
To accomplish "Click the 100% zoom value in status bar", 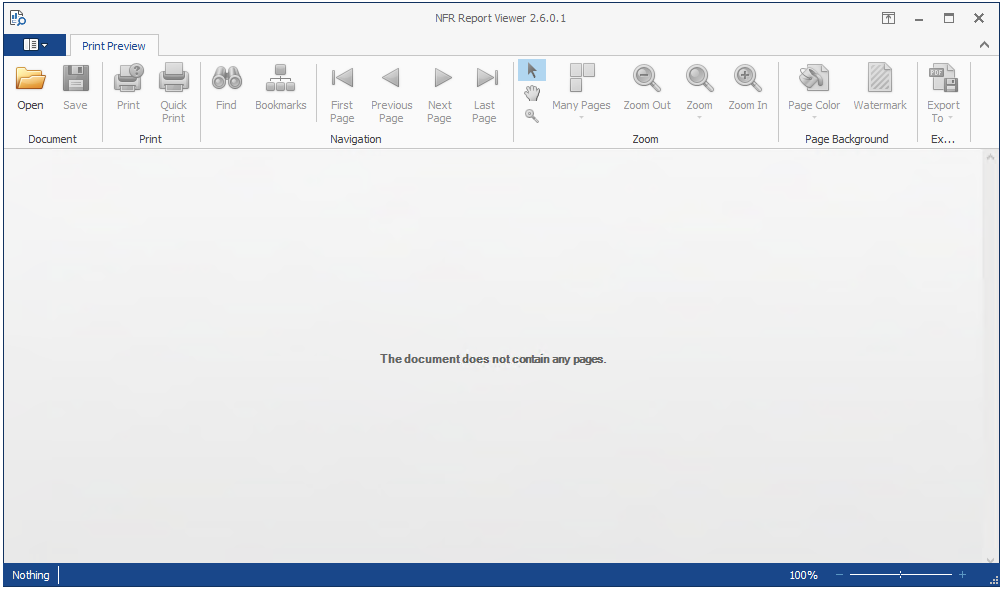I will (803, 575).
